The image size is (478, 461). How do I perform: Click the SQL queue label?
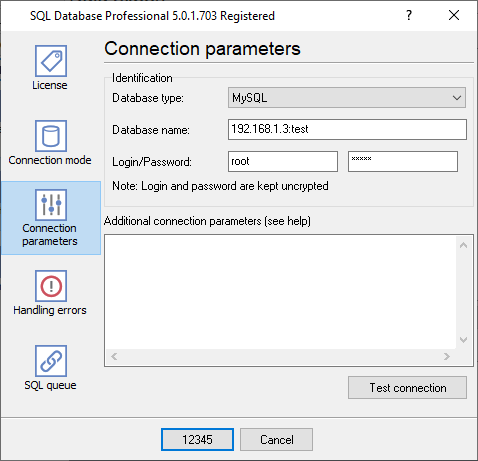(50, 385)
